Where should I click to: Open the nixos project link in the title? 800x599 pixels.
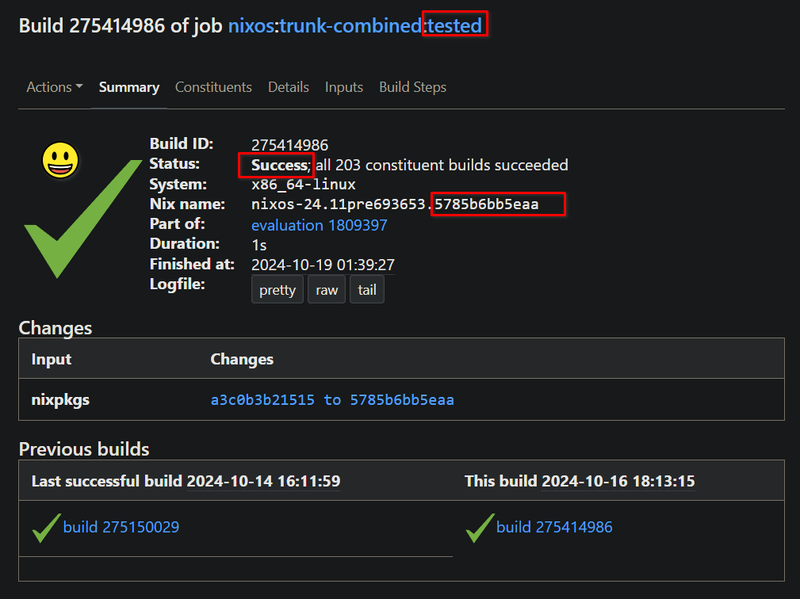(x=252, y=26)
